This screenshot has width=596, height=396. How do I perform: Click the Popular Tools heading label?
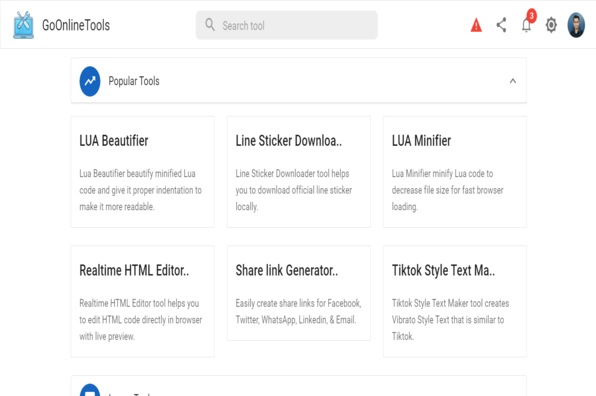pyautogui.click(x=134, y=81)
